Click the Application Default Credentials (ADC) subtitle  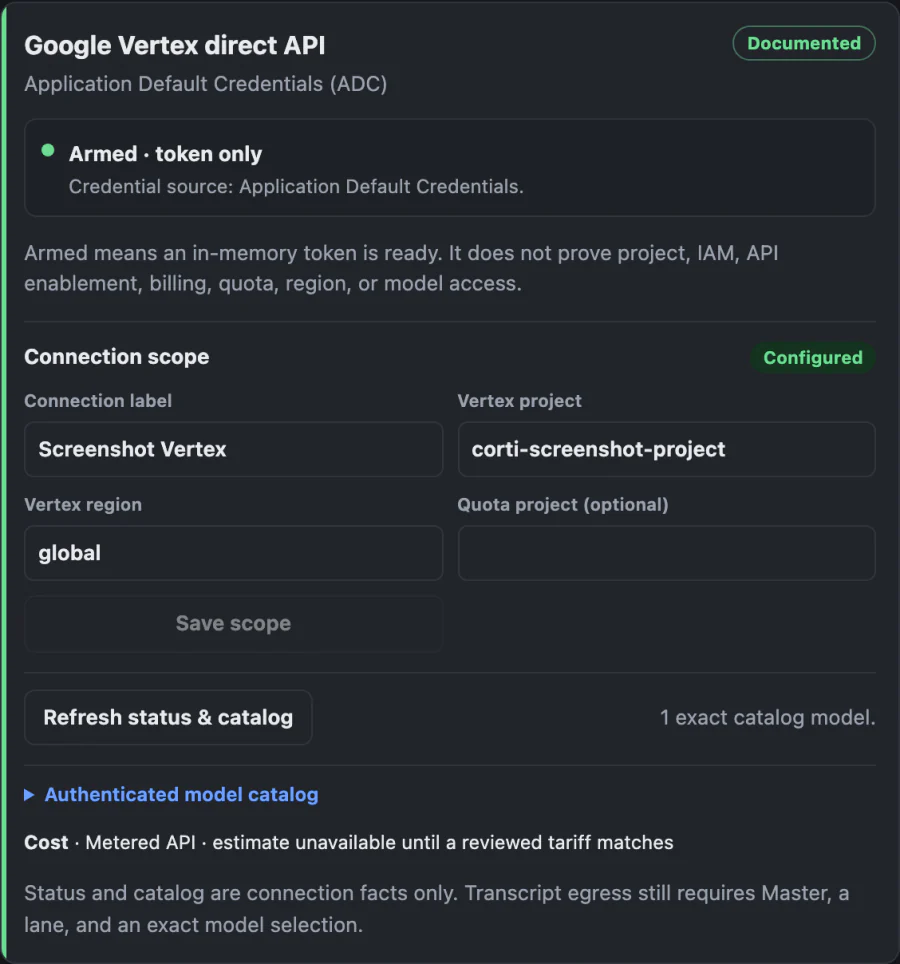[206, 84]
